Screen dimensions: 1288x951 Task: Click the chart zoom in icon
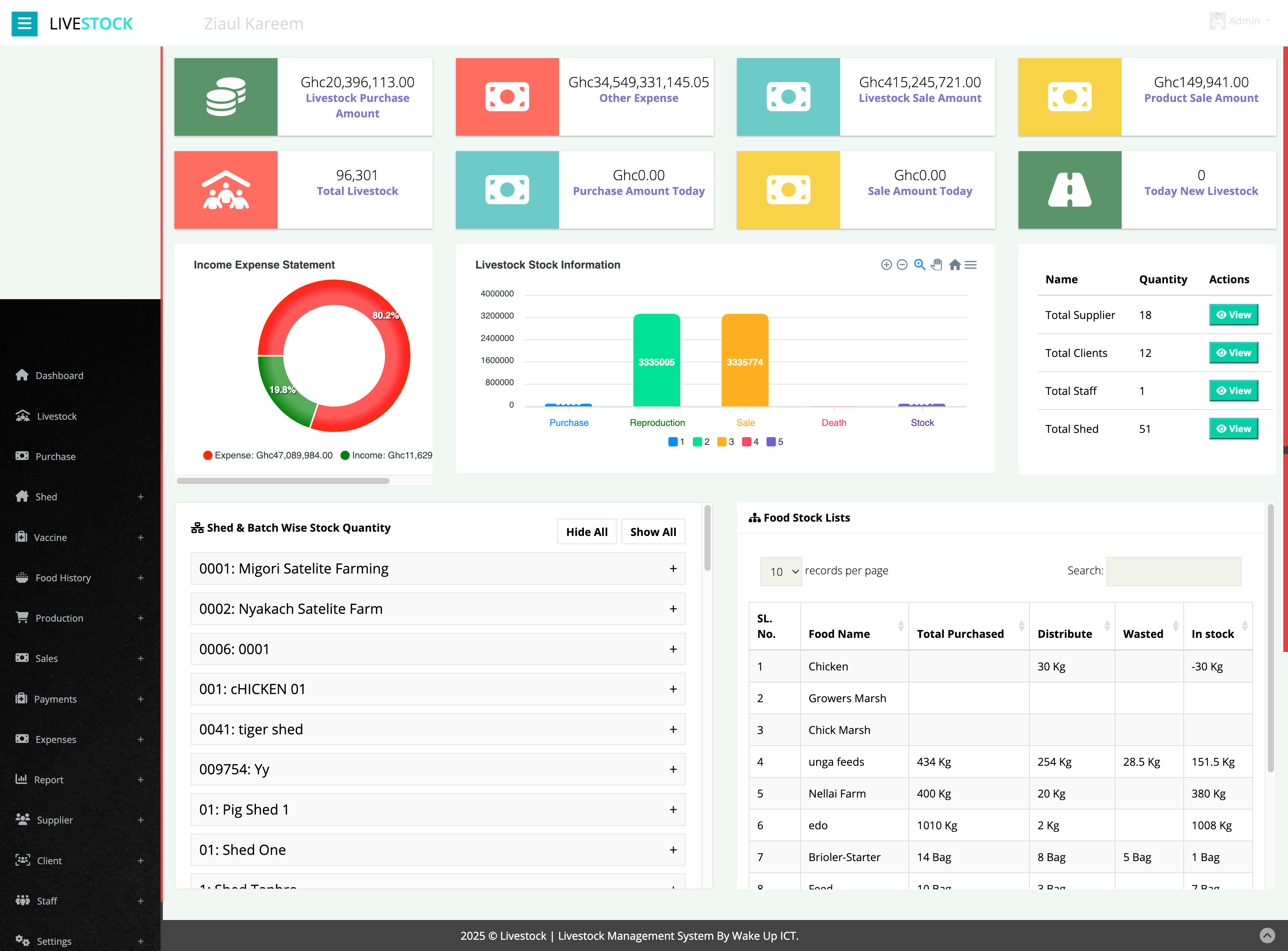click(886, 265)
